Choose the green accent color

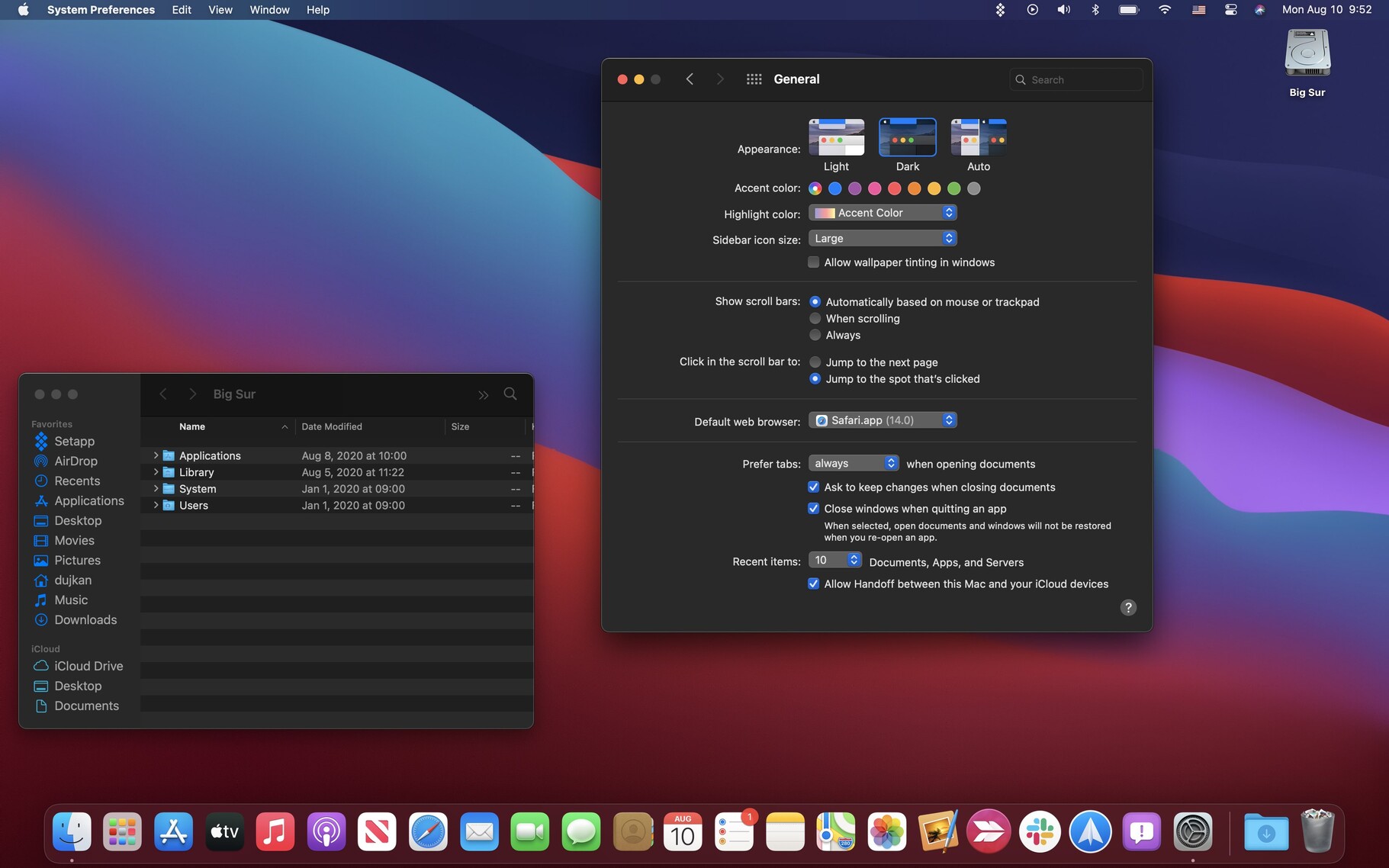[953, 188]
